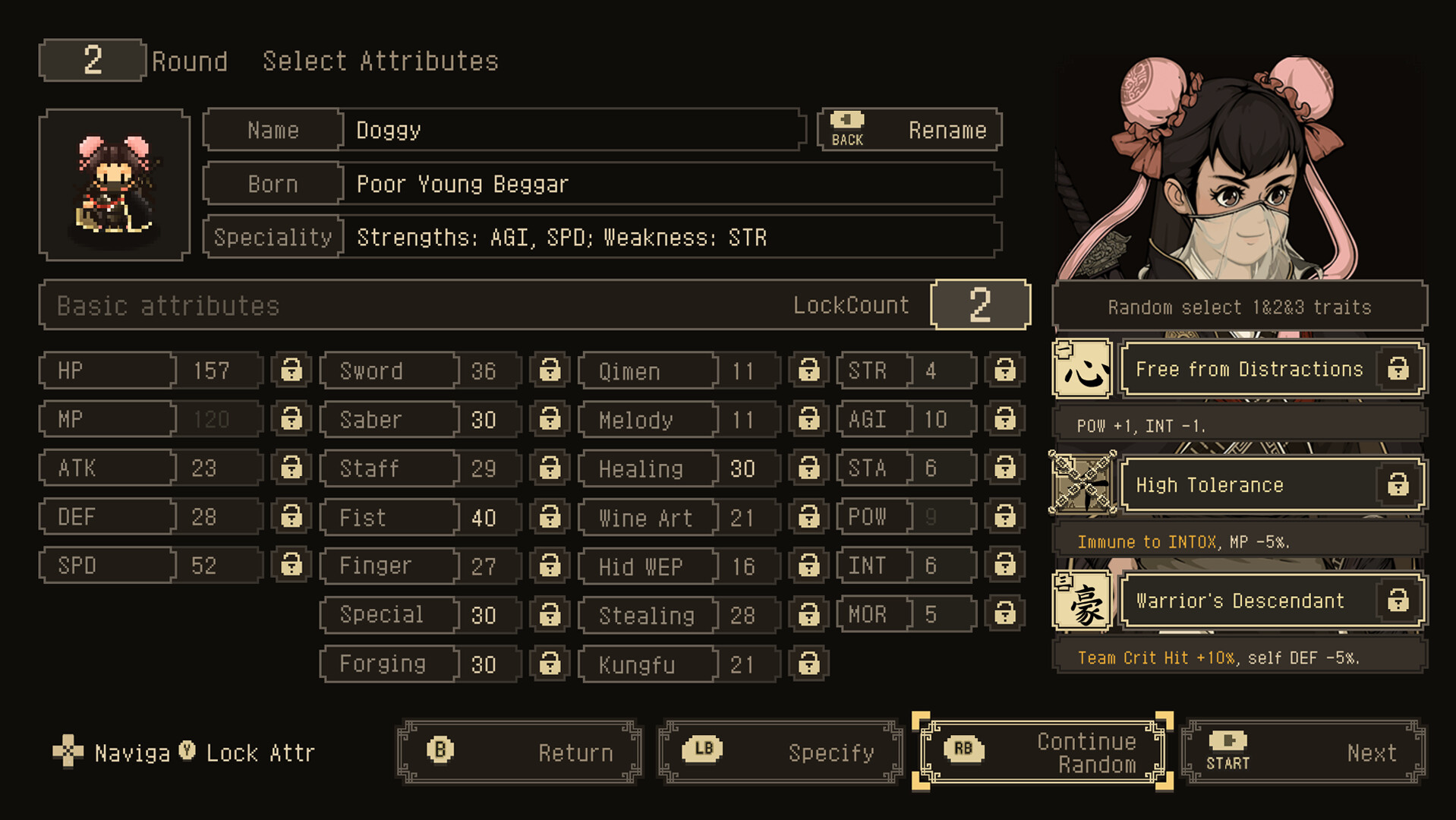Select the Random select traits header
Viewport: 1456px width, 820px height.
(1240, 307)
